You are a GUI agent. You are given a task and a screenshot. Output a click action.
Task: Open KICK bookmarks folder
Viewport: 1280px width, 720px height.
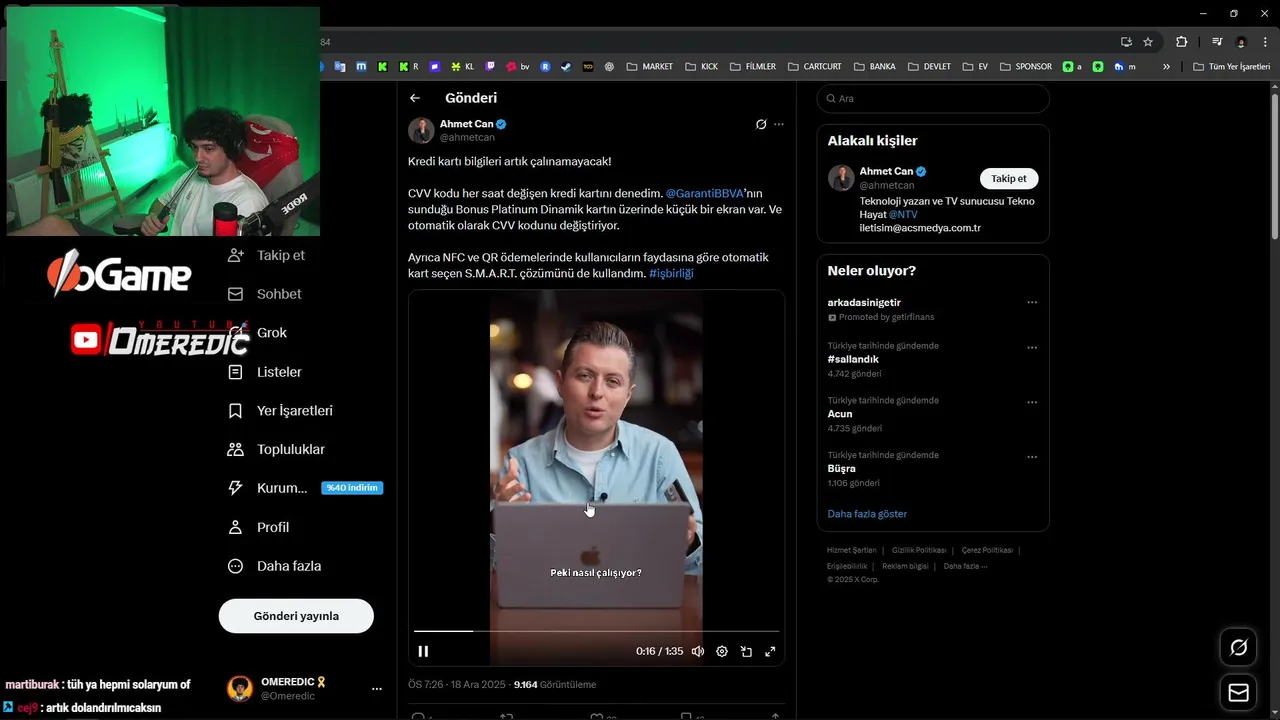coord(702,67)
